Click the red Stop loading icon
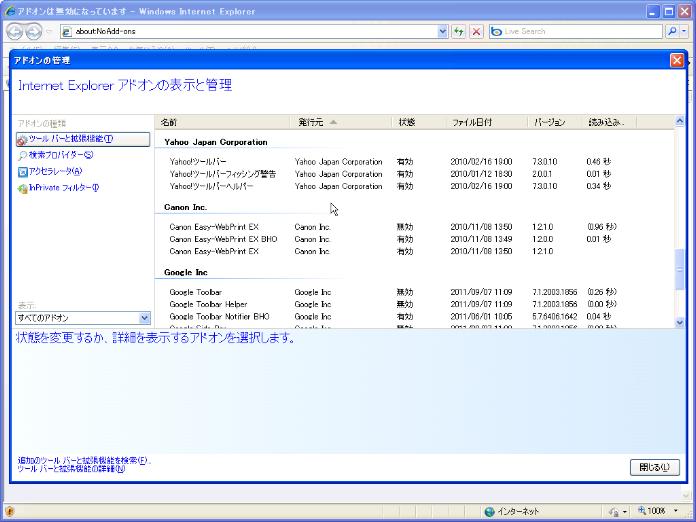Viewport: 696px width, 522px height. click(x=476, y=32)
